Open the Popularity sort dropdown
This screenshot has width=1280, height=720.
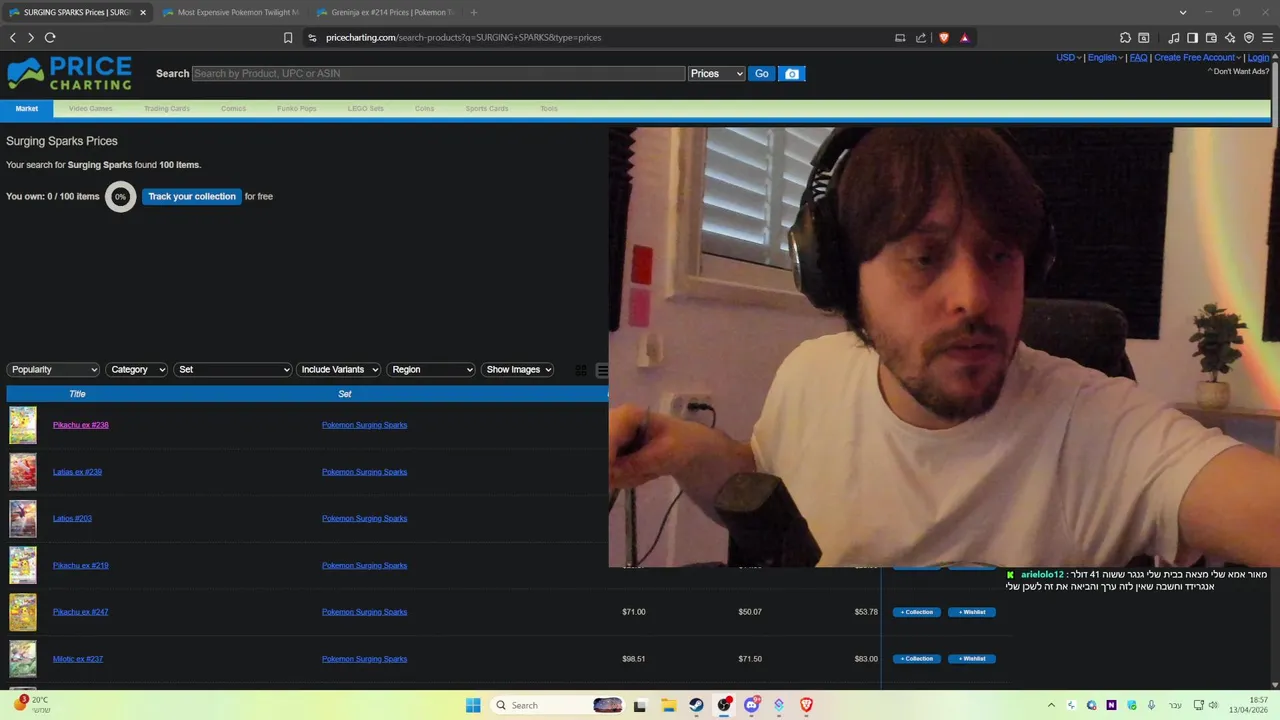point(53,369)
